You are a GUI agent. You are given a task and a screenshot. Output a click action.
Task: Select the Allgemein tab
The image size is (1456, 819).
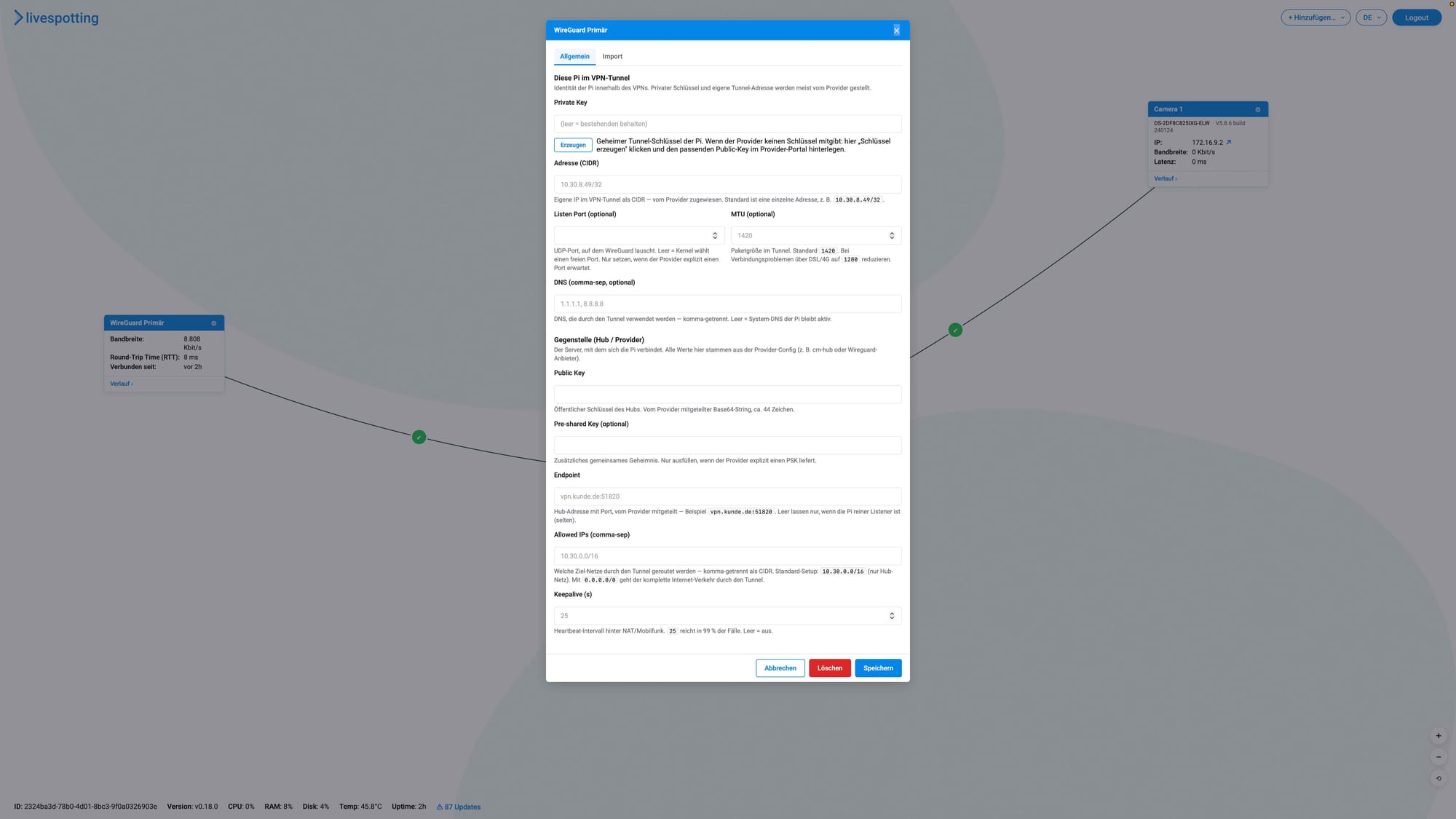(x=574, y=56)
